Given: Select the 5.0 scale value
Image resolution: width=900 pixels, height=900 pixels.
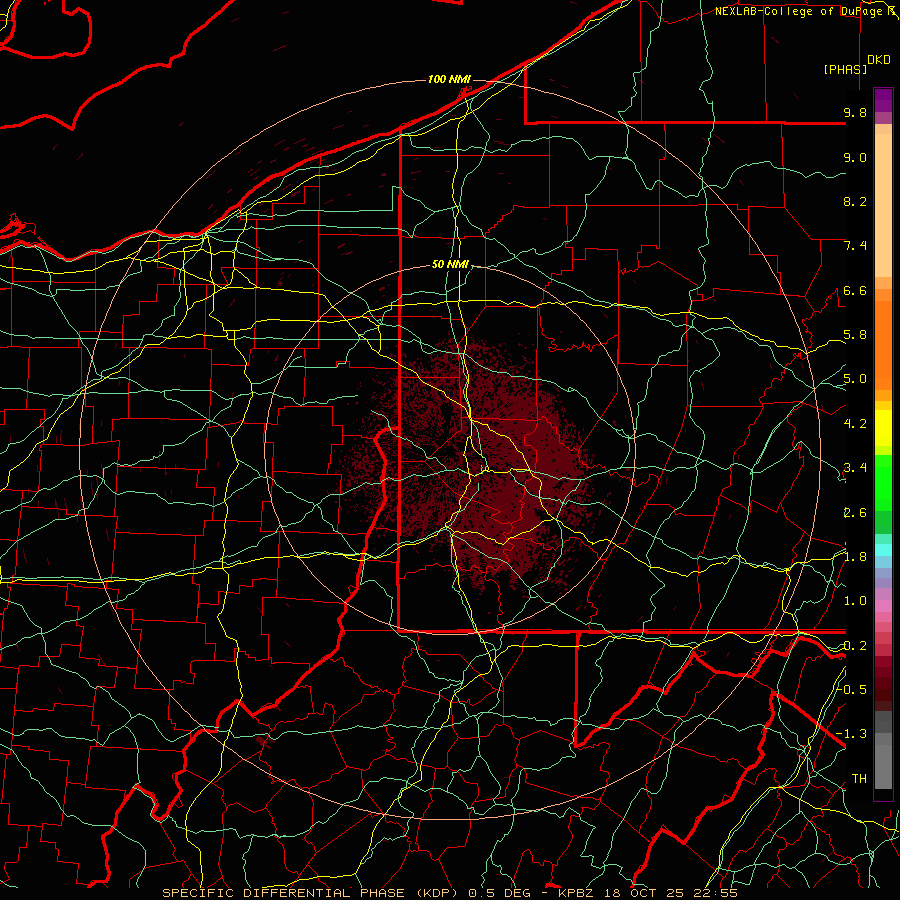Looking at the screenshot, I should click(855, 379).
